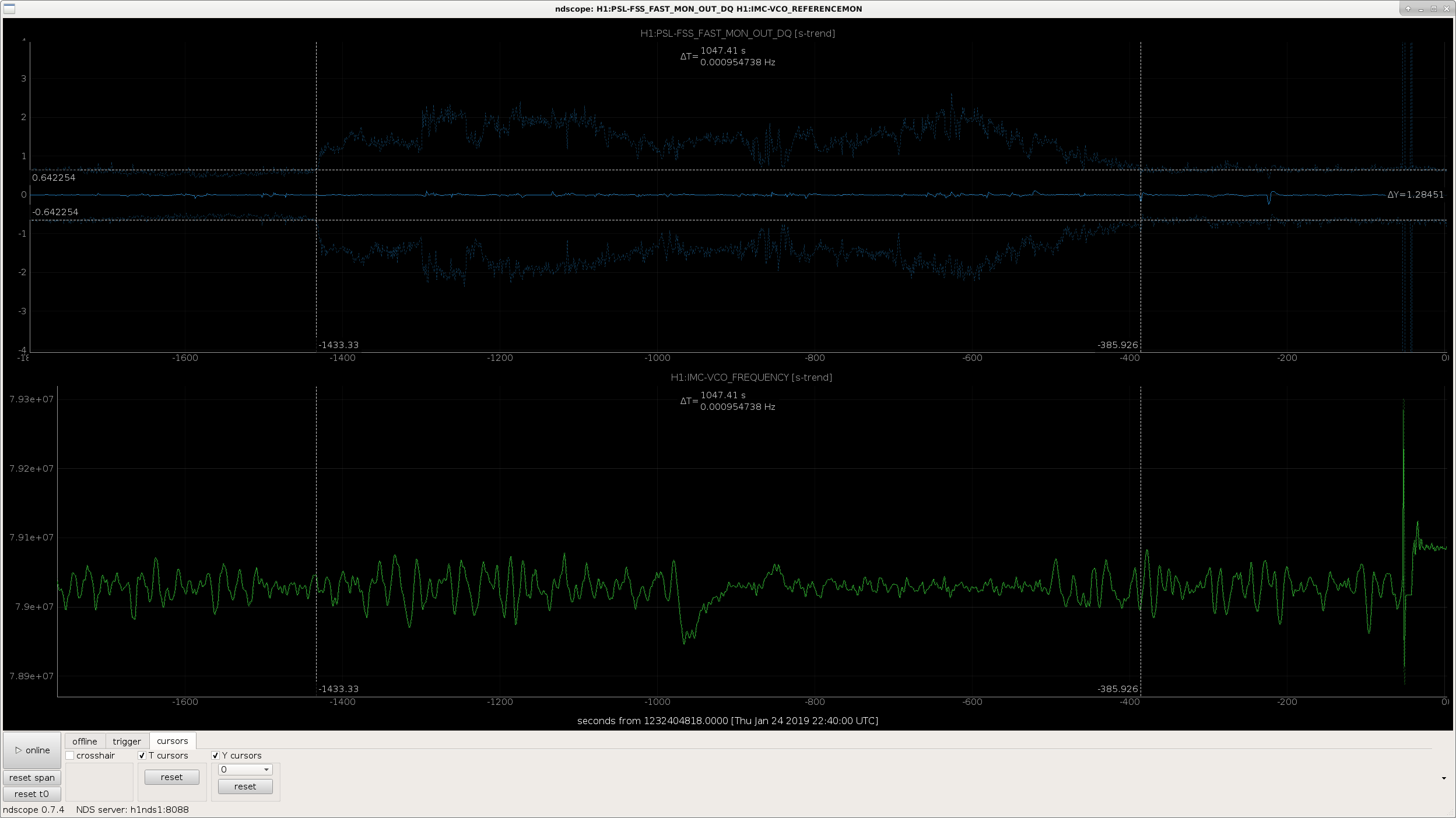Viewport: 1456px width, 818px height.
Task: Maximize the ndscope window
Action: pos(1433,9)
